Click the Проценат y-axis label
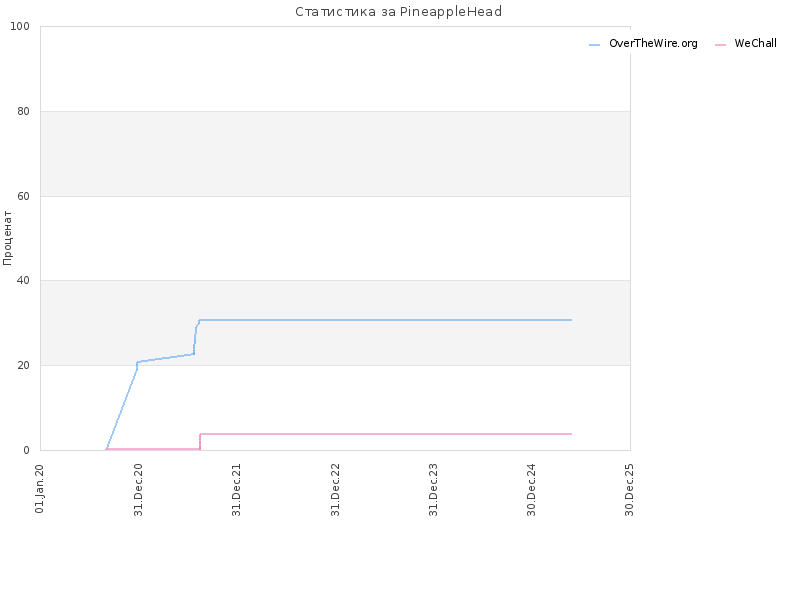Image resolution: width=800 pixels, height=600 pixels. coord(7,238)
